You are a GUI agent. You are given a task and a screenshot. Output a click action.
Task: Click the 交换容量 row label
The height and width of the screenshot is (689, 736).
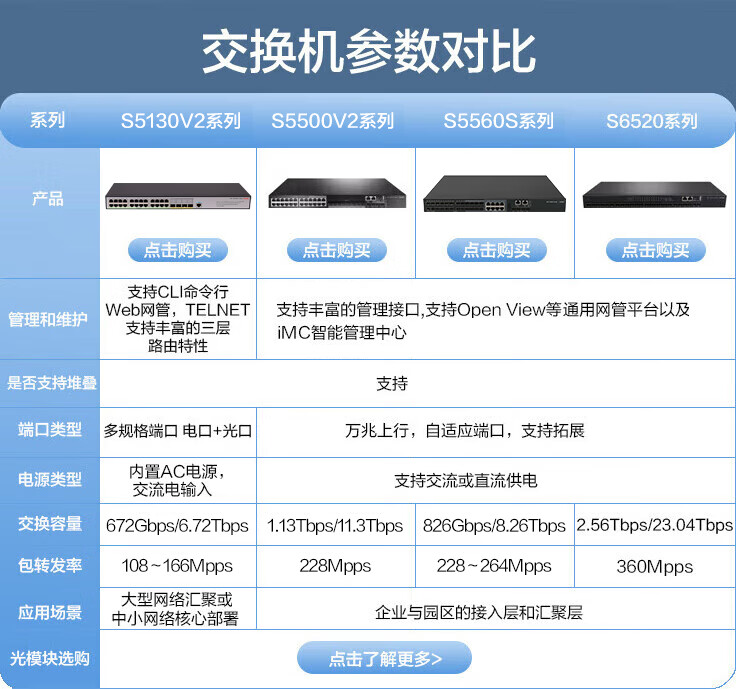pos(48,524)
